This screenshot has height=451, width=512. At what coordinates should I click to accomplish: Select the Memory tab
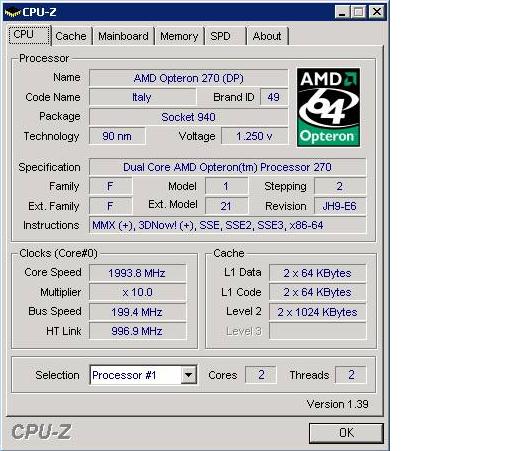click(179, 36)
